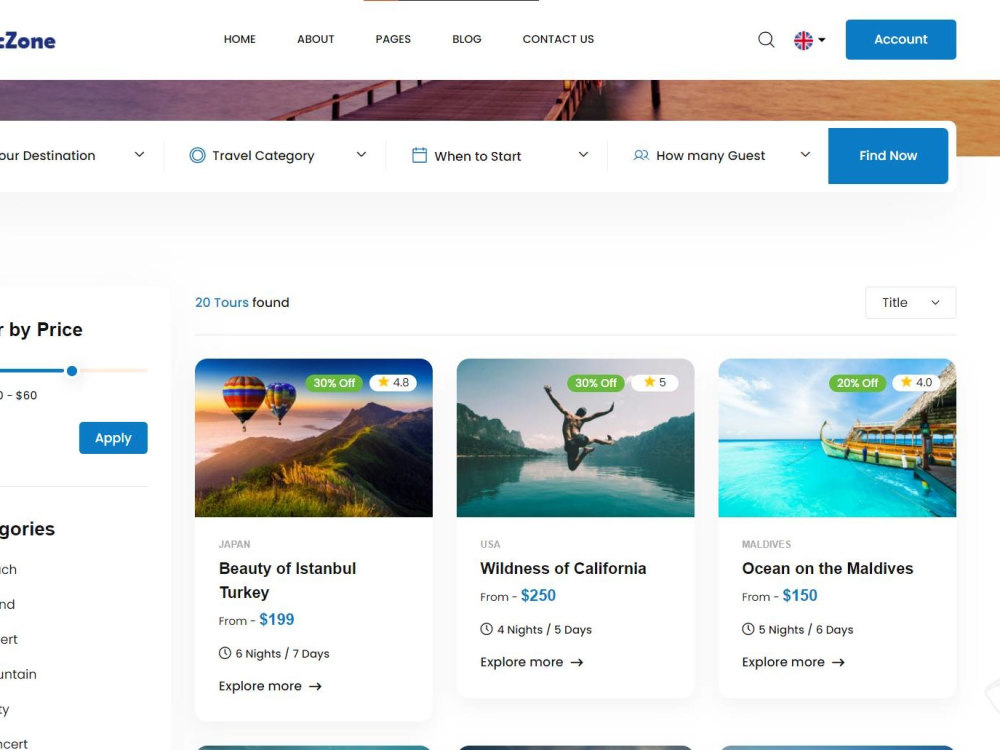The image size is (1000, 750).
Task: Click the $150 price
Action: click(800, 596)
